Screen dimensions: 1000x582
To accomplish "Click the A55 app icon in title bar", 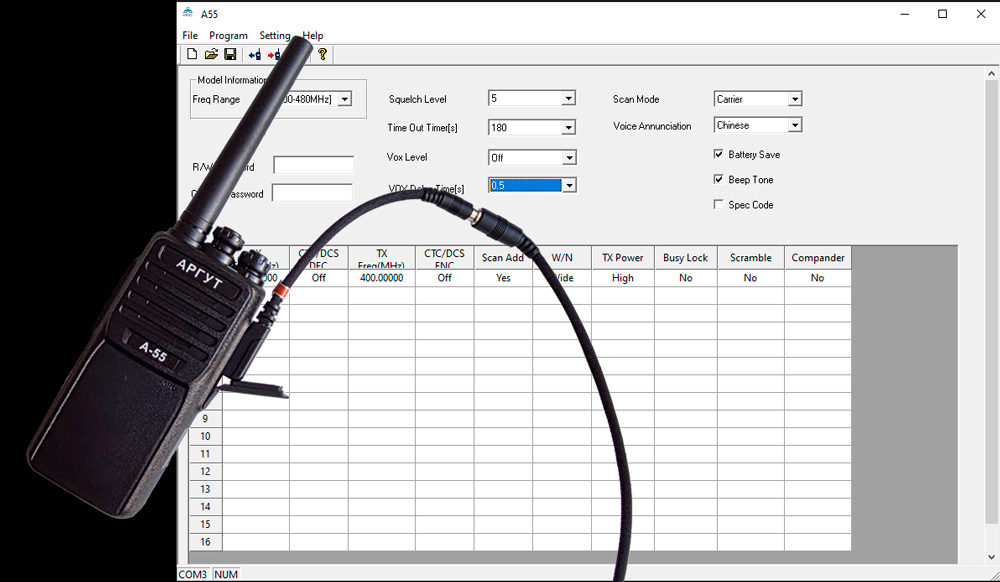I will pyautogui.click(x=188, y=13).
